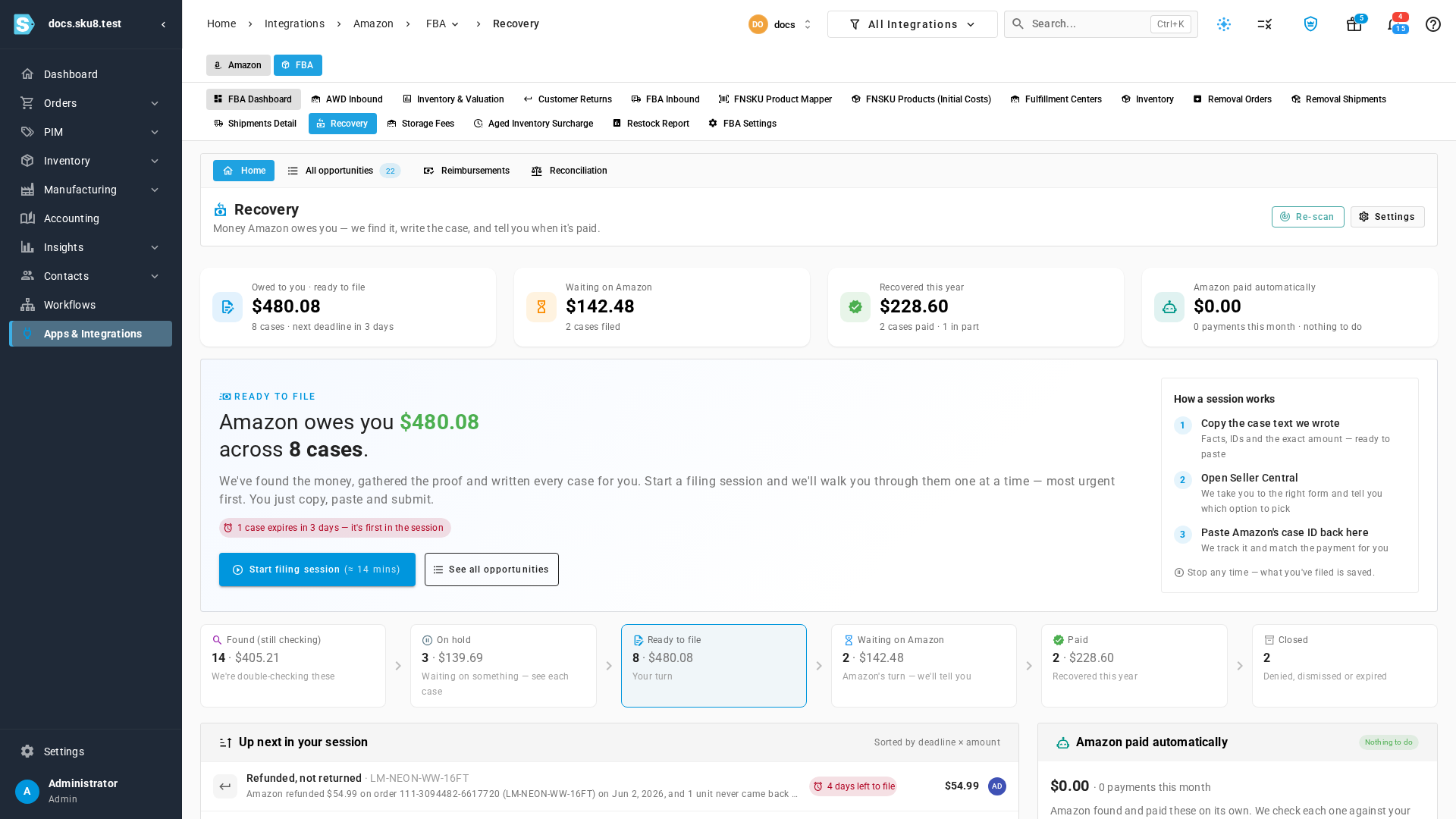Click the hourglass Waiting on Amazon icon
This screenshot has width=1456, height=819.
point(541,307)
